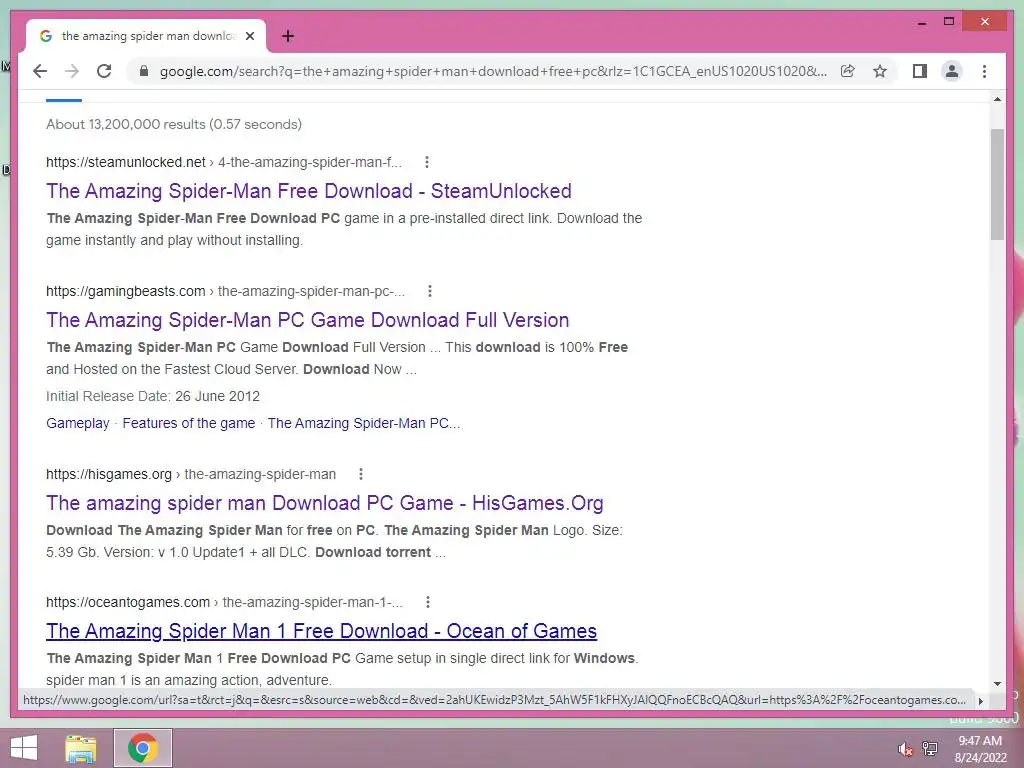This screenshot has height=768, width=1024.
Task: Share this page using the share icon
Action: point(847,71)
